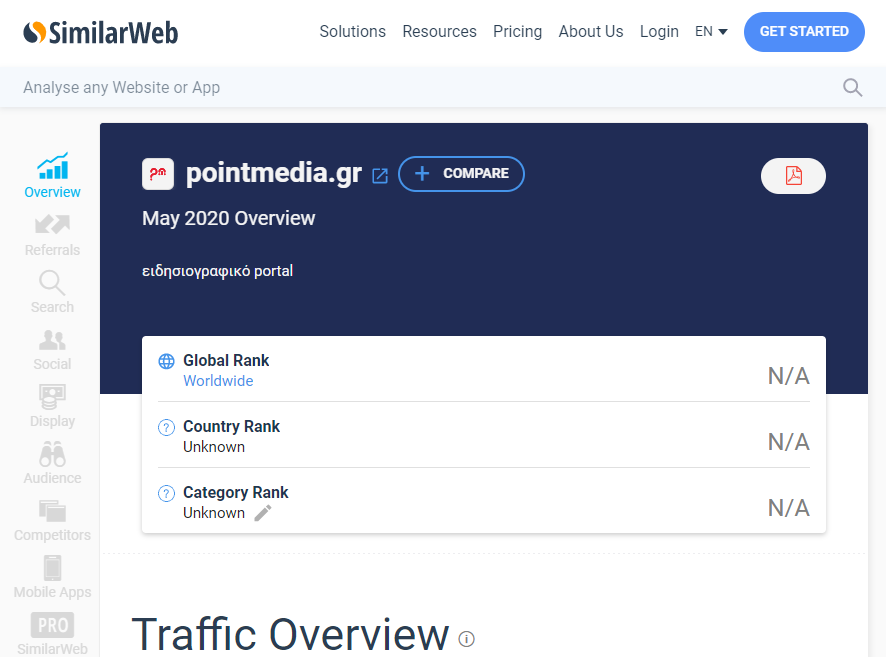Click the COMPARE button
The image size is (886, 657).
[x=461, y=173]
